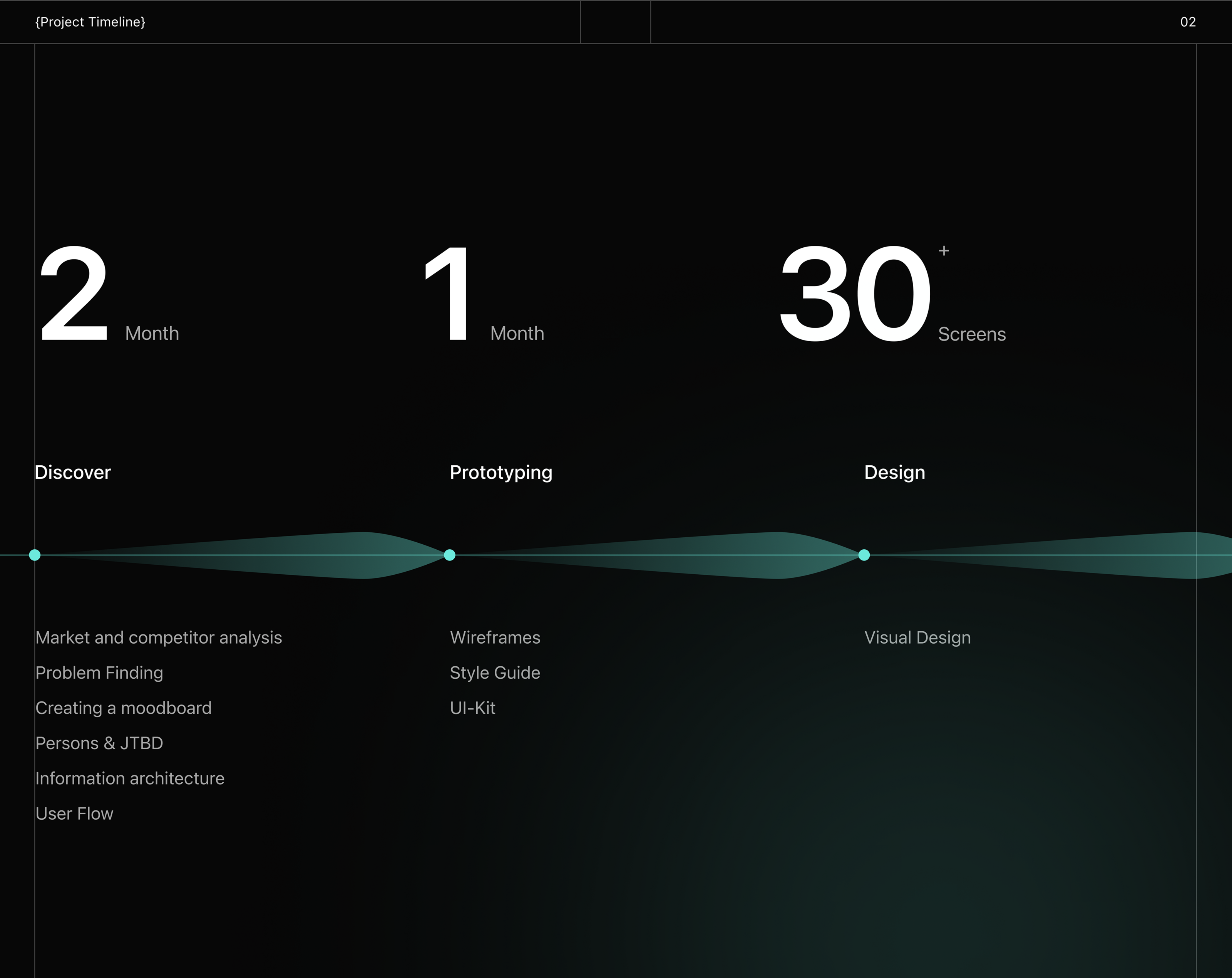
Task: Click the page number 02 indicator
Action: click(x=1188, y=22)
